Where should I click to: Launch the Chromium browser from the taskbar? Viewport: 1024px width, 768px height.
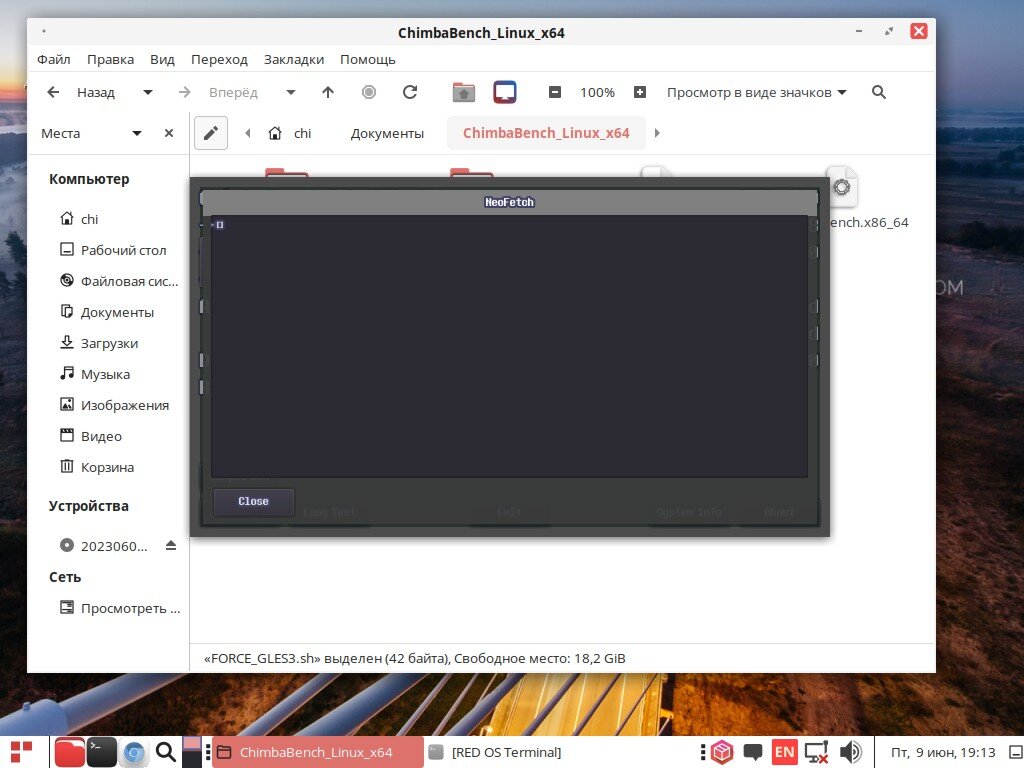point(135,752)
